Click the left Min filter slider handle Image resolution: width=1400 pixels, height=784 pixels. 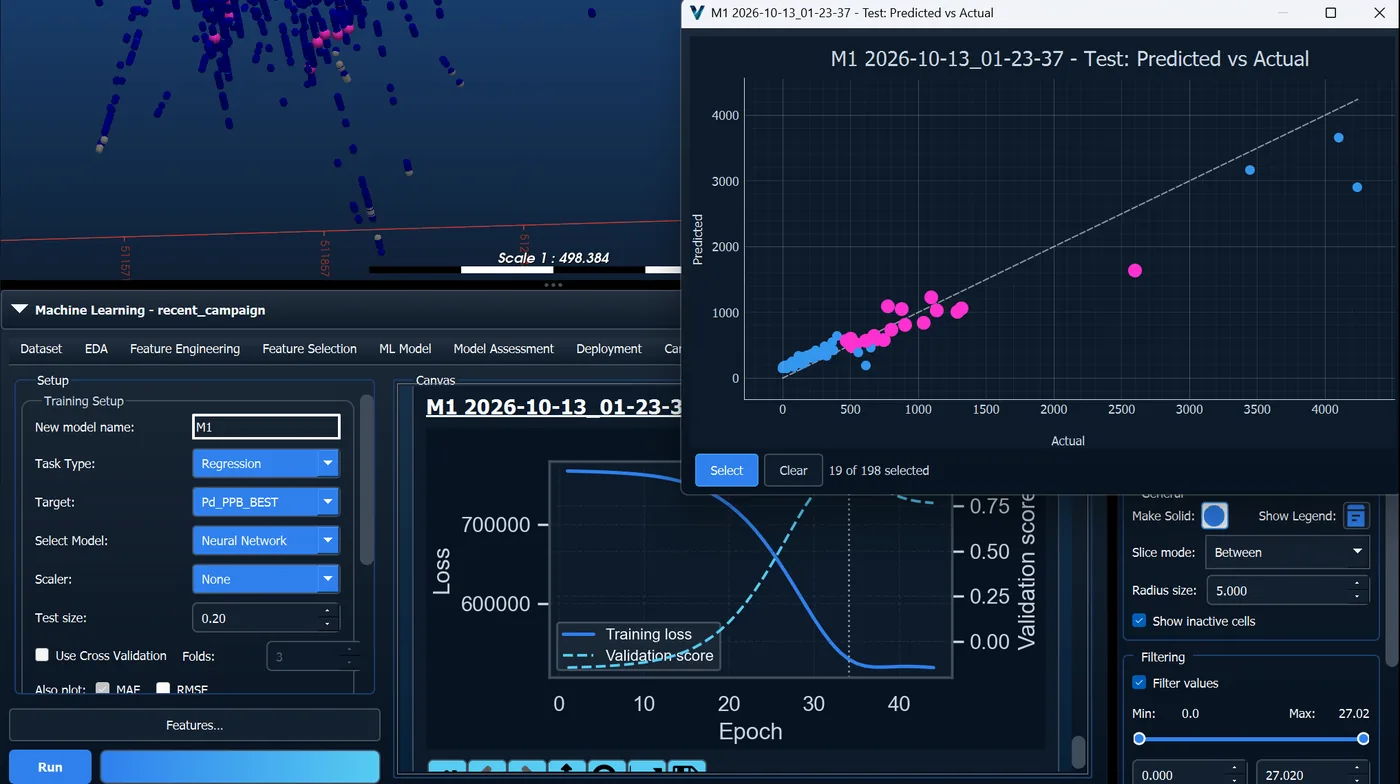(1139, 738)
